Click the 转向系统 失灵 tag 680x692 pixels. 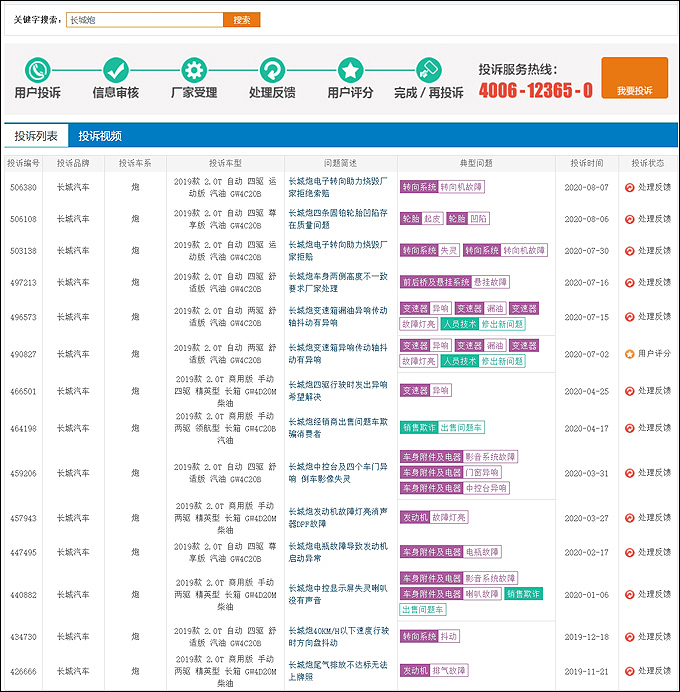tap(430, 251)
